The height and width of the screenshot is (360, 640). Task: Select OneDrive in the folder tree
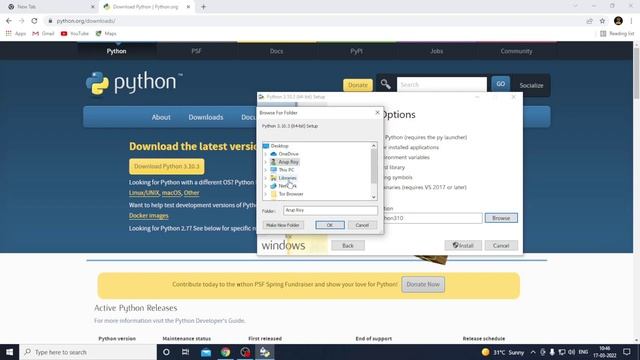[288, 154]
